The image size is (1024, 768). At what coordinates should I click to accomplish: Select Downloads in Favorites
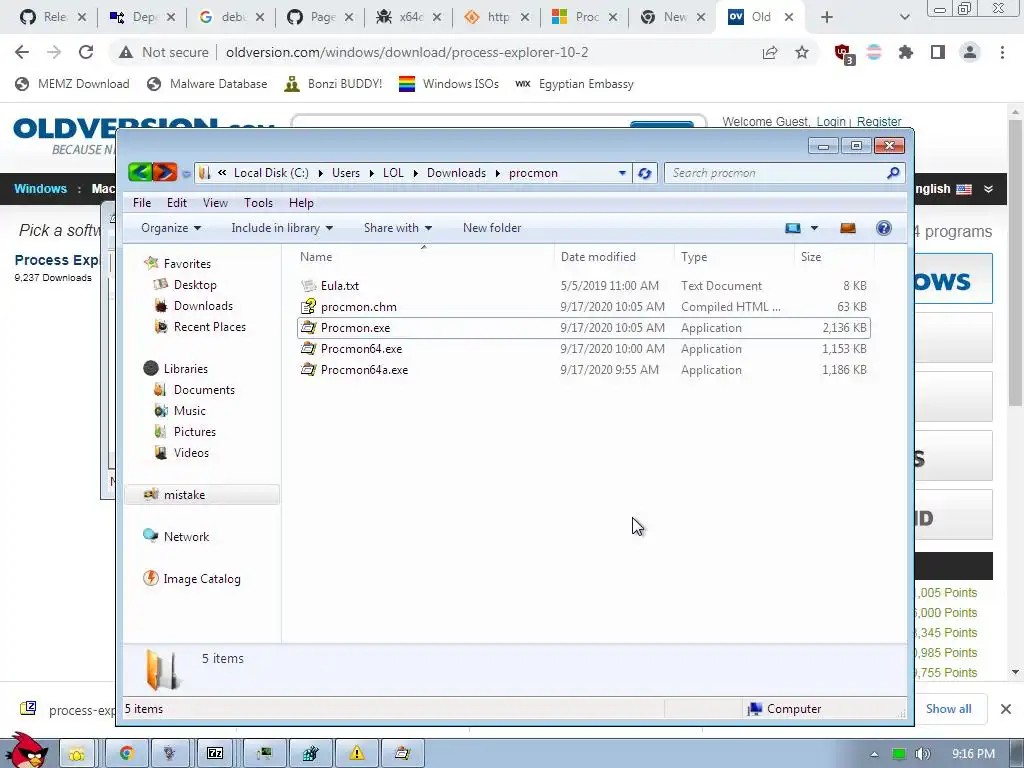click(x=203, y=306)
